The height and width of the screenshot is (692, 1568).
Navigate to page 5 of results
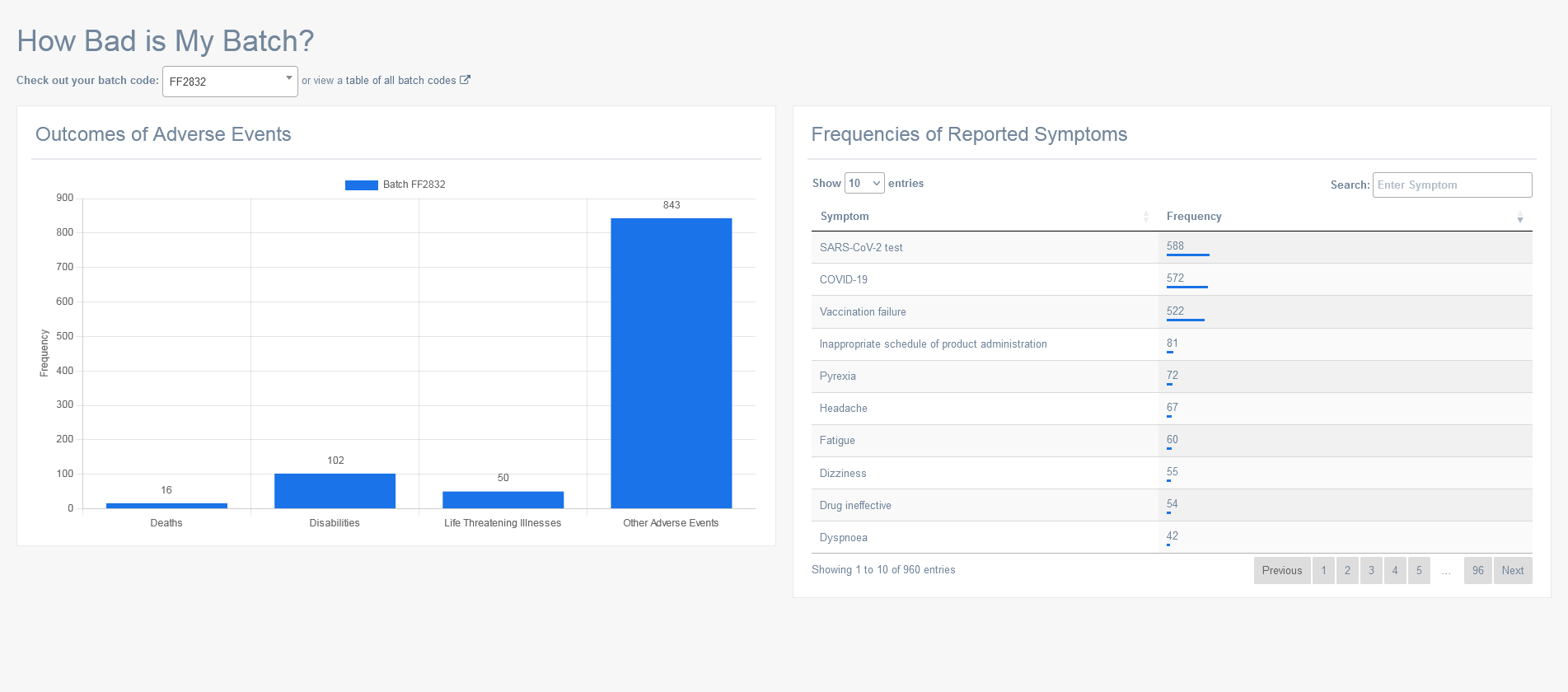(x=1419, y=570)
